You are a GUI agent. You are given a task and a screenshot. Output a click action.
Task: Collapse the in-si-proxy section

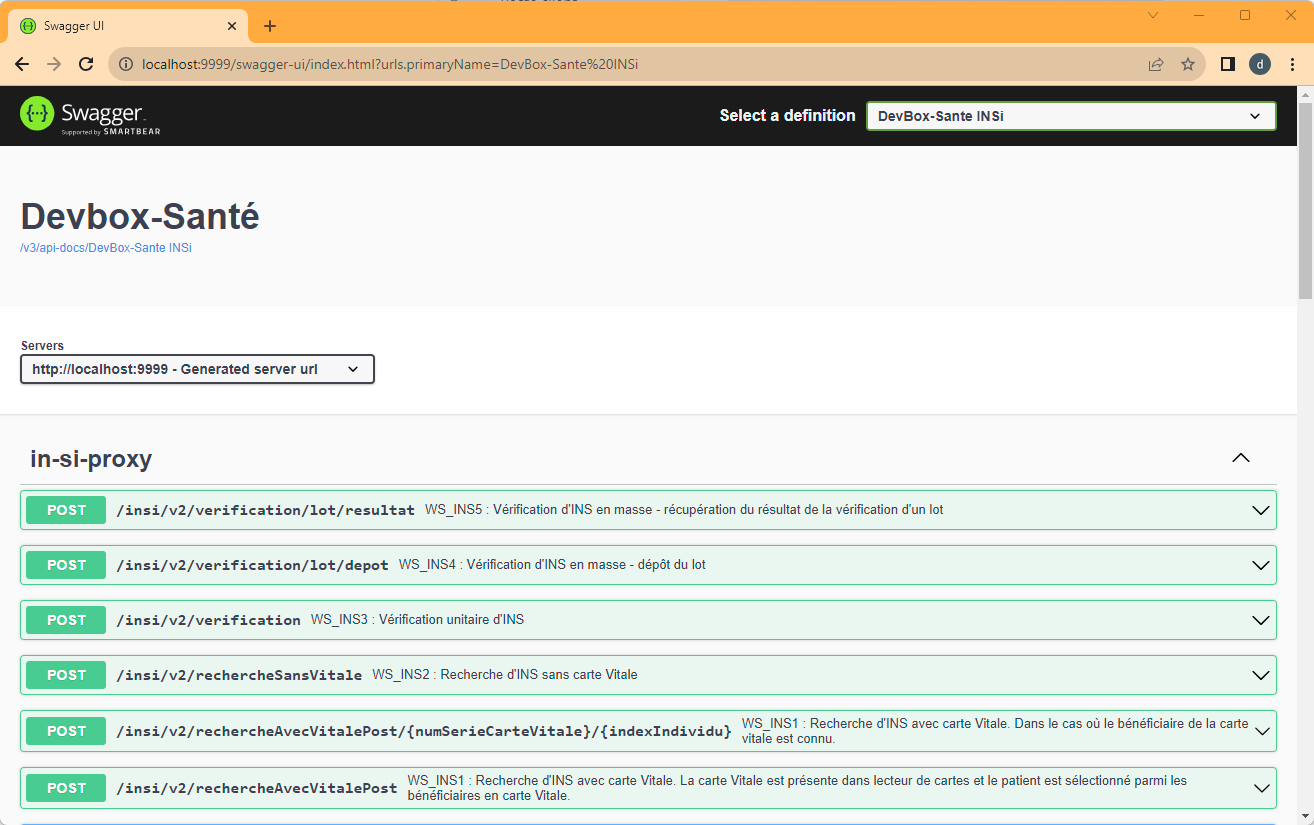point(1241,458)
